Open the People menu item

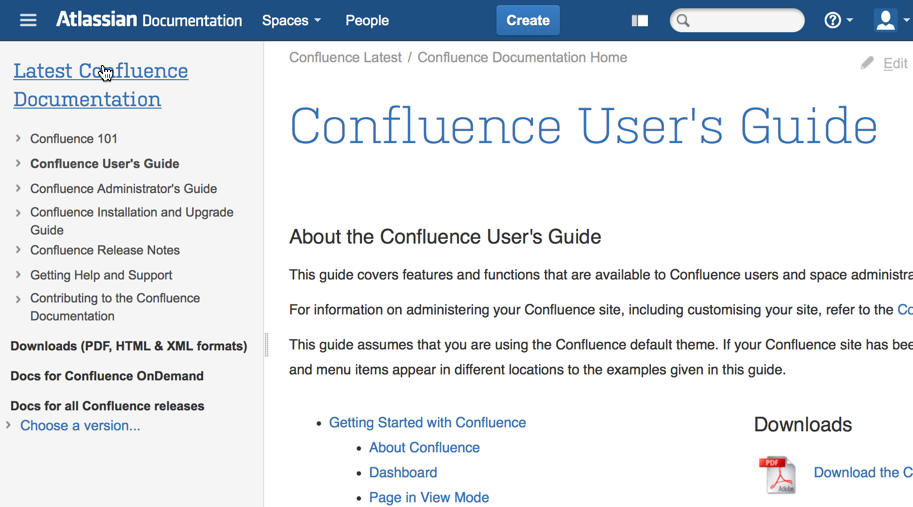click(367, 20)
